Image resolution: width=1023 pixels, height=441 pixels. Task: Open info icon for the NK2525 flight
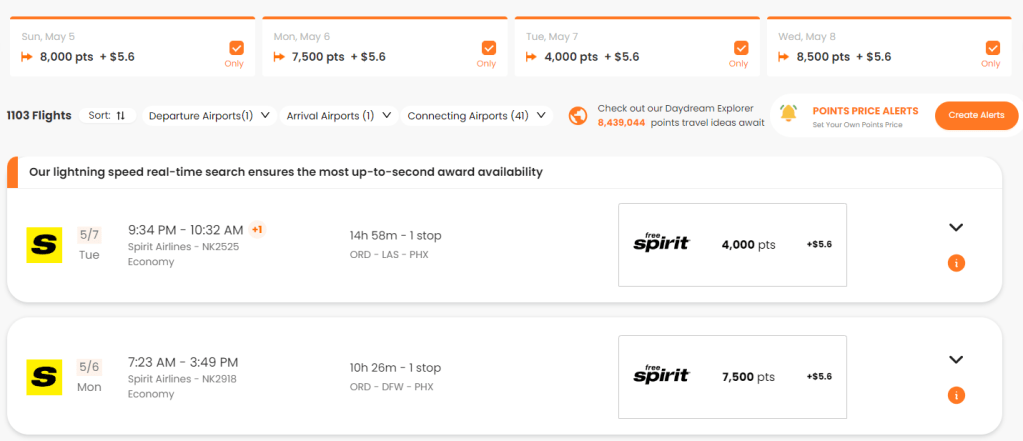point(955,263)
